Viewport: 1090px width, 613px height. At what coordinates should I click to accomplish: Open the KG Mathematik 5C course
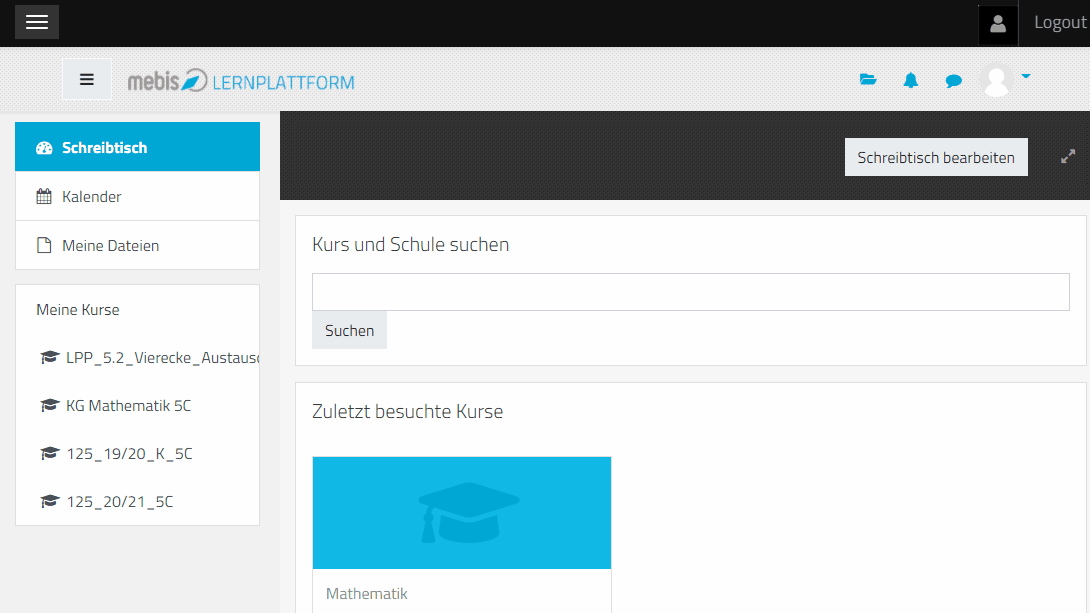point(128,405)
